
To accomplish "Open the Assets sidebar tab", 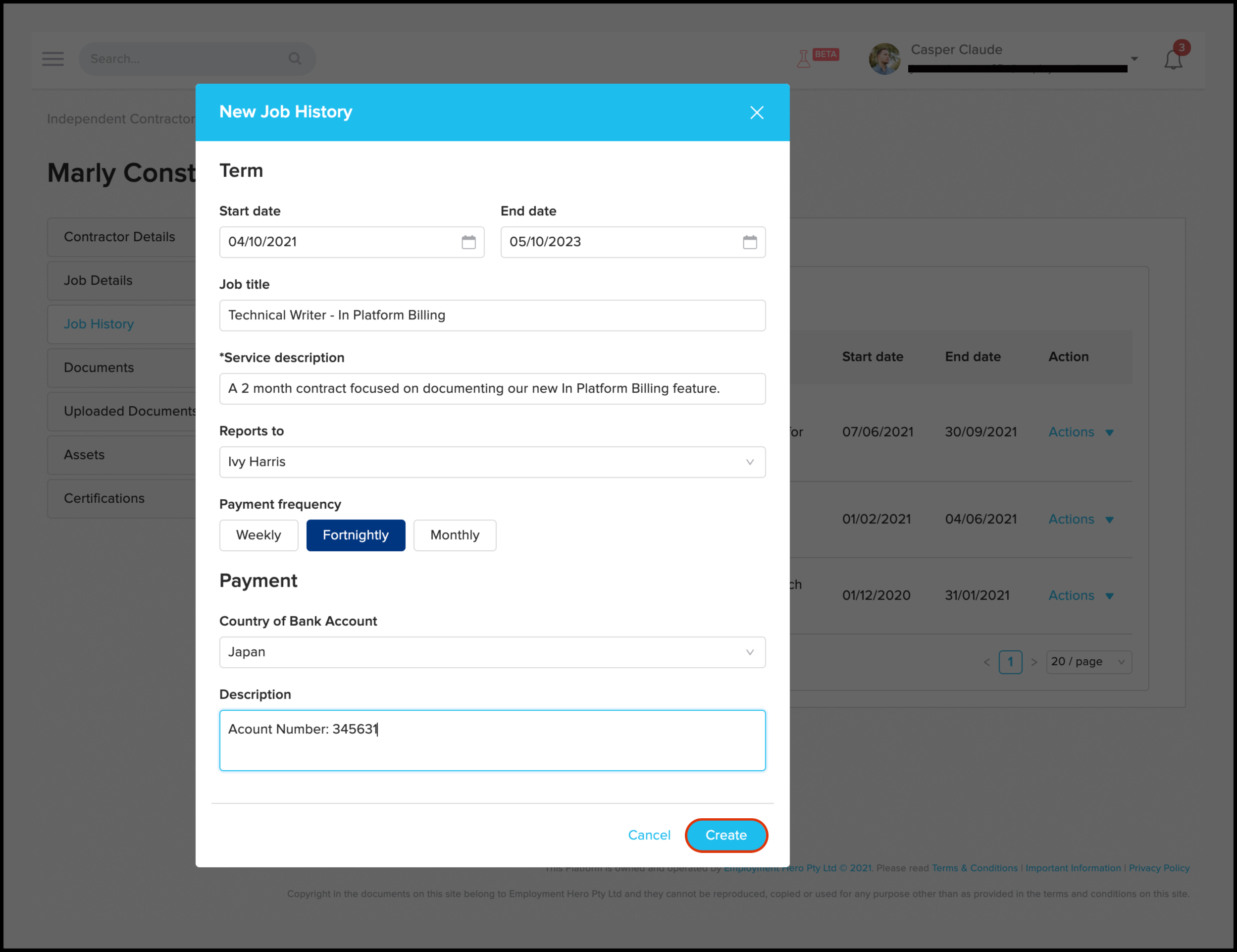I will point(84,455).
